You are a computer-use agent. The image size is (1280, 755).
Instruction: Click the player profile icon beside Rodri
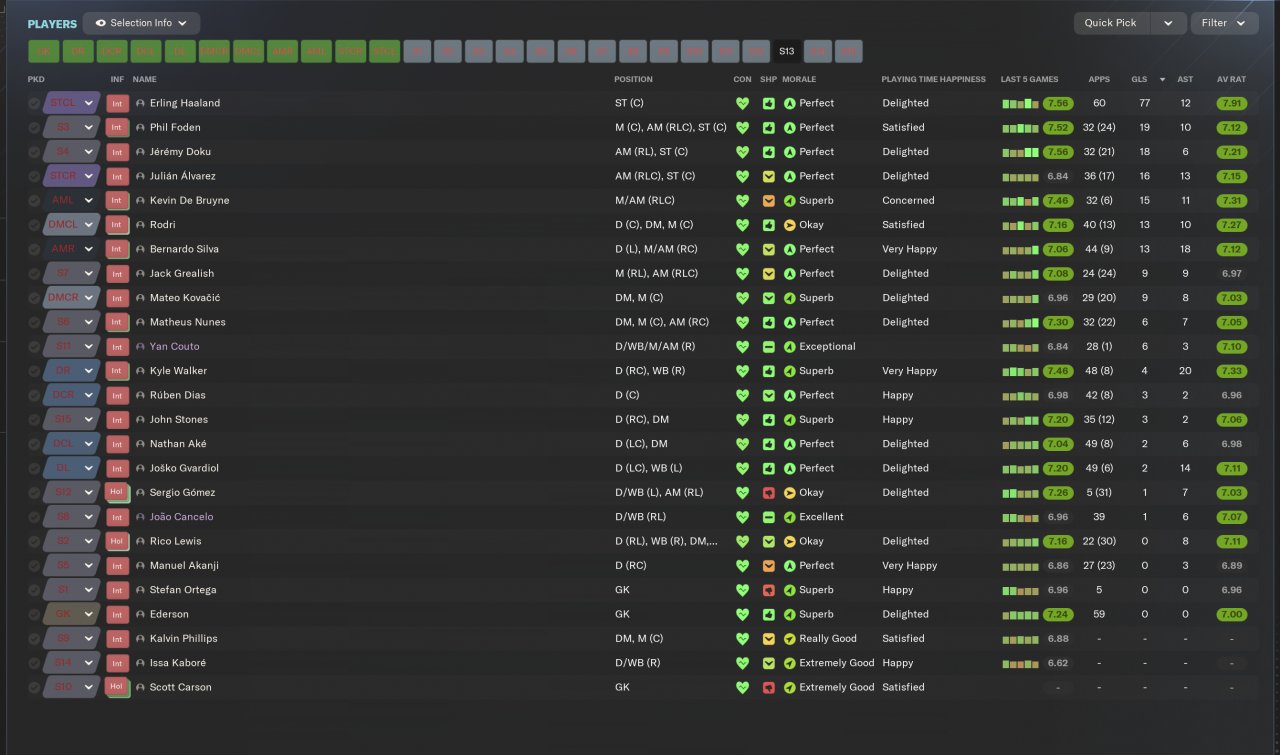[x=140, y=225]
